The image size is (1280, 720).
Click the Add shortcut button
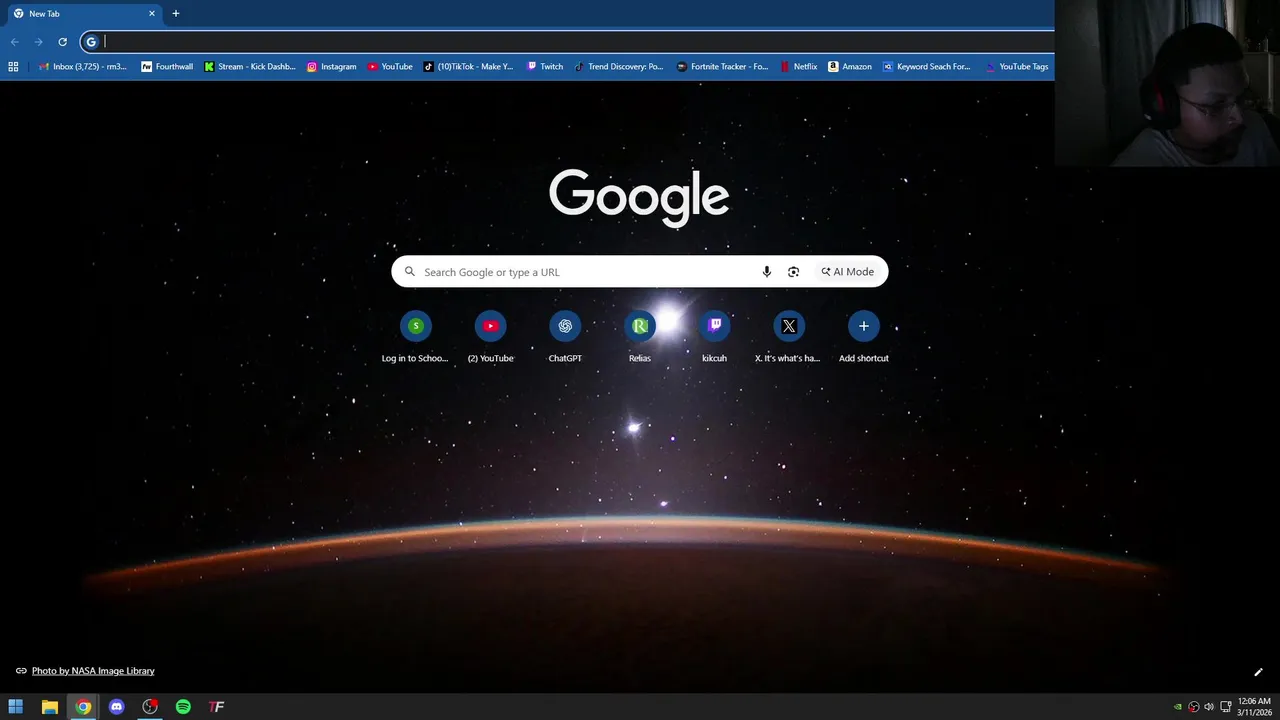click(864, 338)
